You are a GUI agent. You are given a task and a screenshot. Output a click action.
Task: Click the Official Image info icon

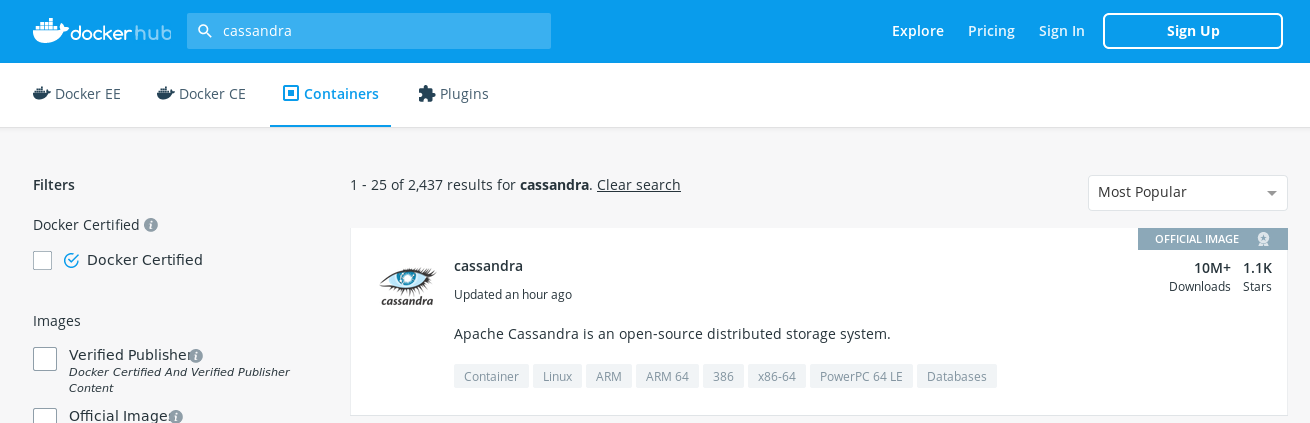(x=176, y=416)
